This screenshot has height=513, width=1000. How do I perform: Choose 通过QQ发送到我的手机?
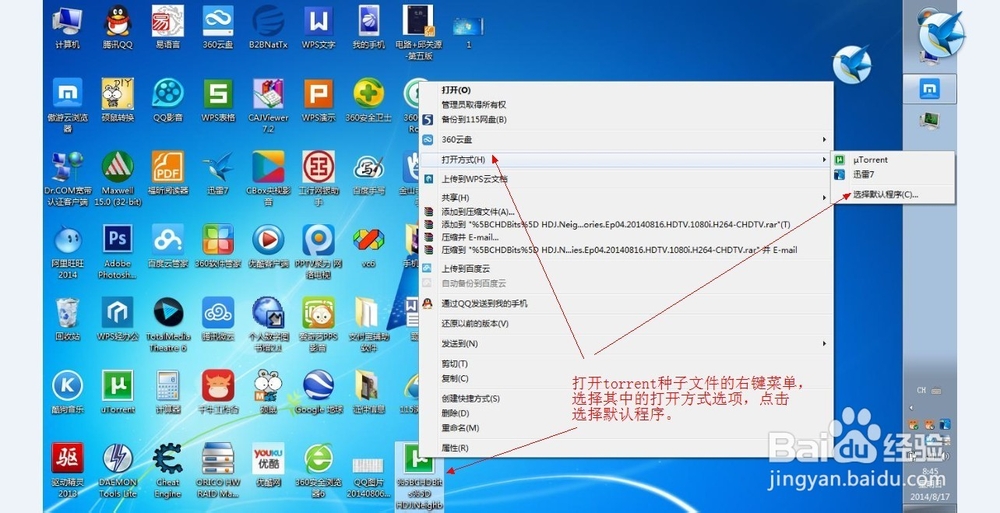[626, 303]
